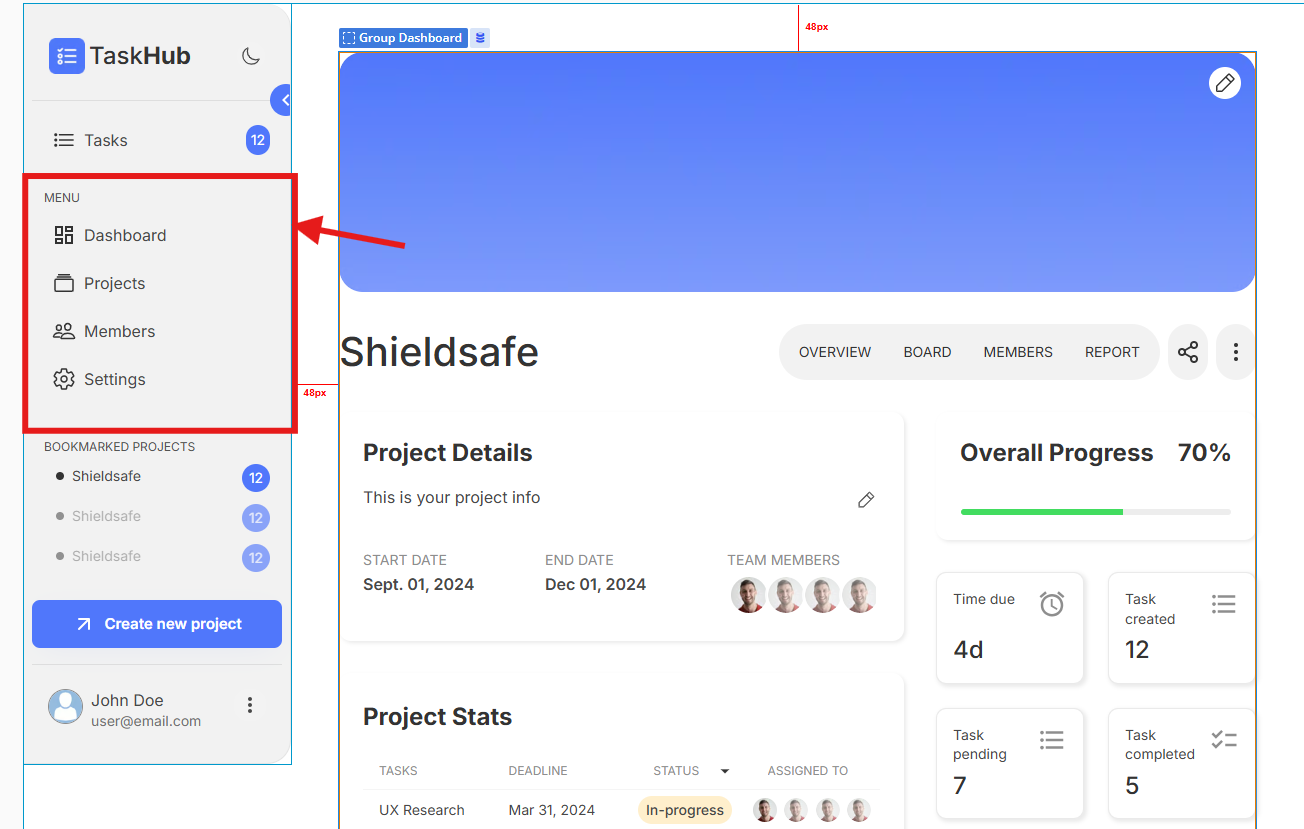Click the TaskHub logo icon

click(67, 56)
